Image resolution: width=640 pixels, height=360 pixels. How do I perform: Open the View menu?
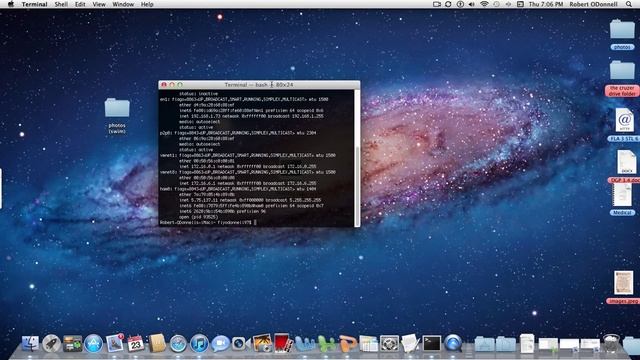[99, 4]
